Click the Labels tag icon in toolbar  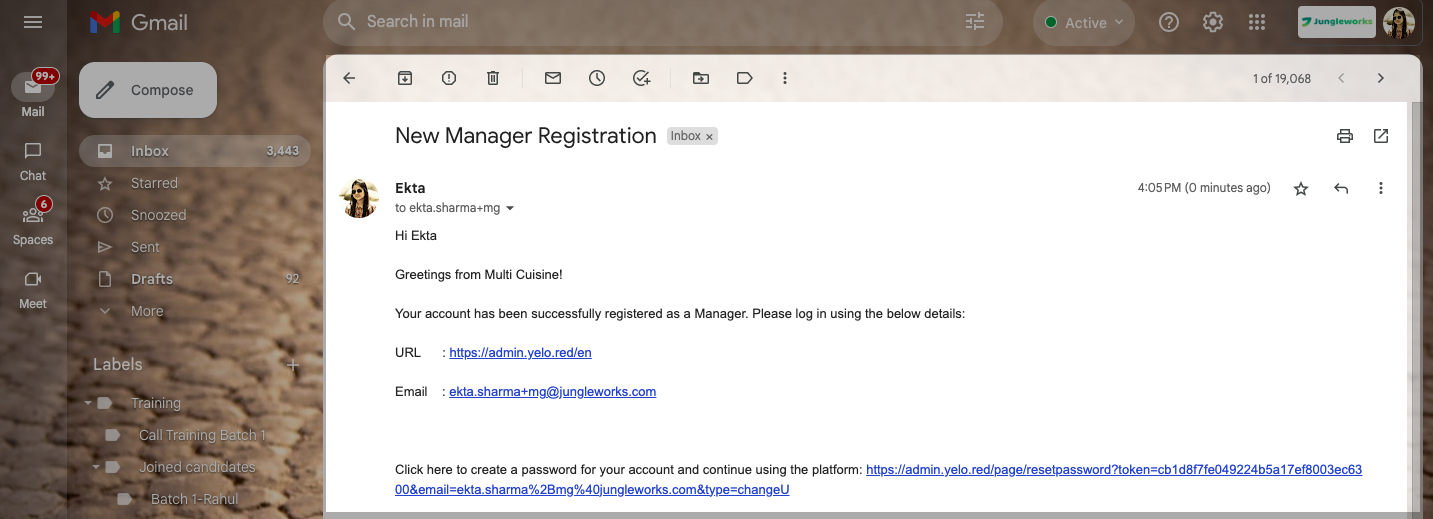(744, 78)
